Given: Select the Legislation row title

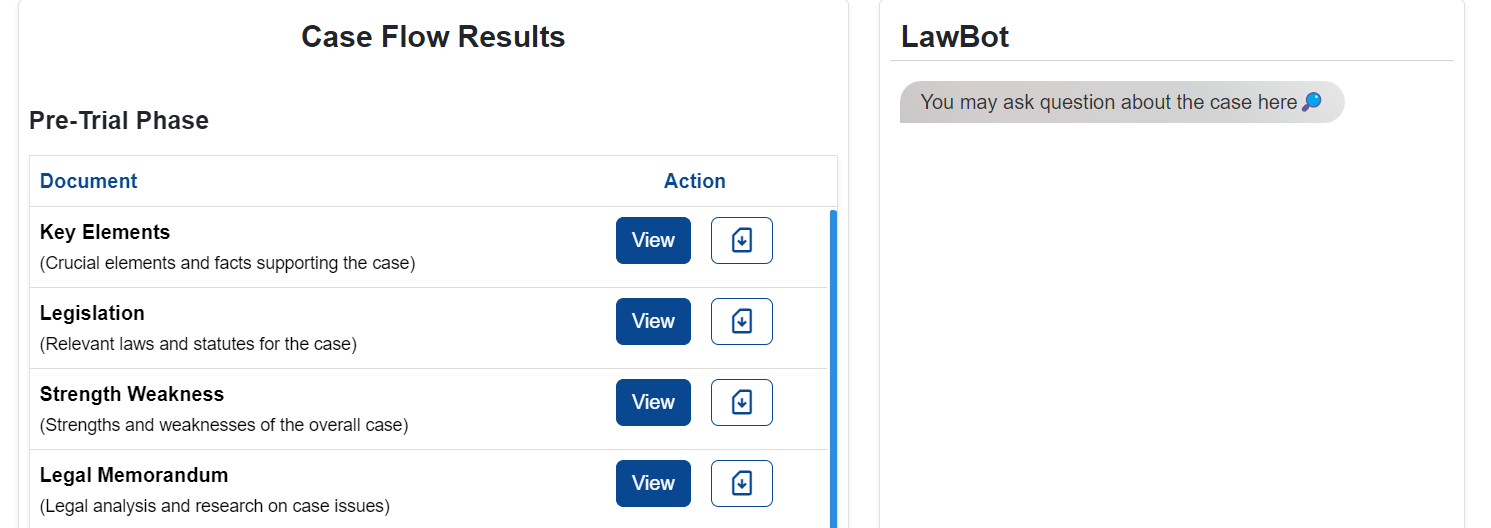Looking at the screenshot, I should pyautogui.click(x=92, y=313).
